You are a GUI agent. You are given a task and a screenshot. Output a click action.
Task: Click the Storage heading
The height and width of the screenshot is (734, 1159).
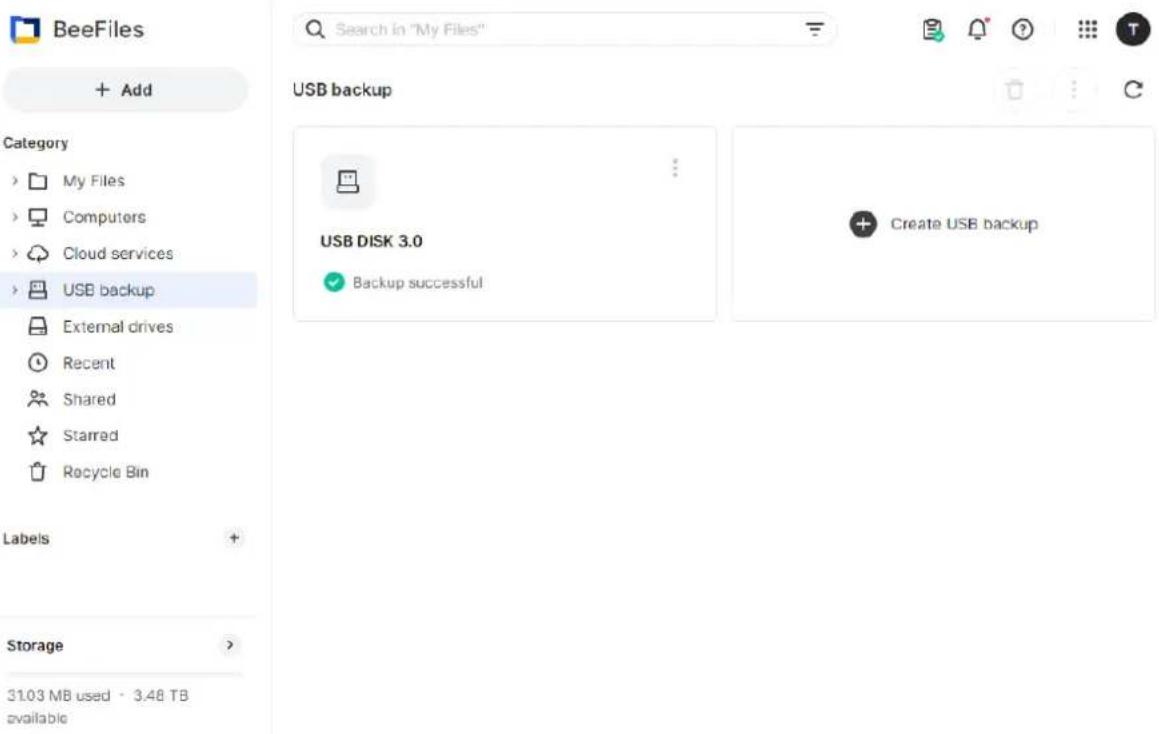pyautogui.click(x=35, y=645)
